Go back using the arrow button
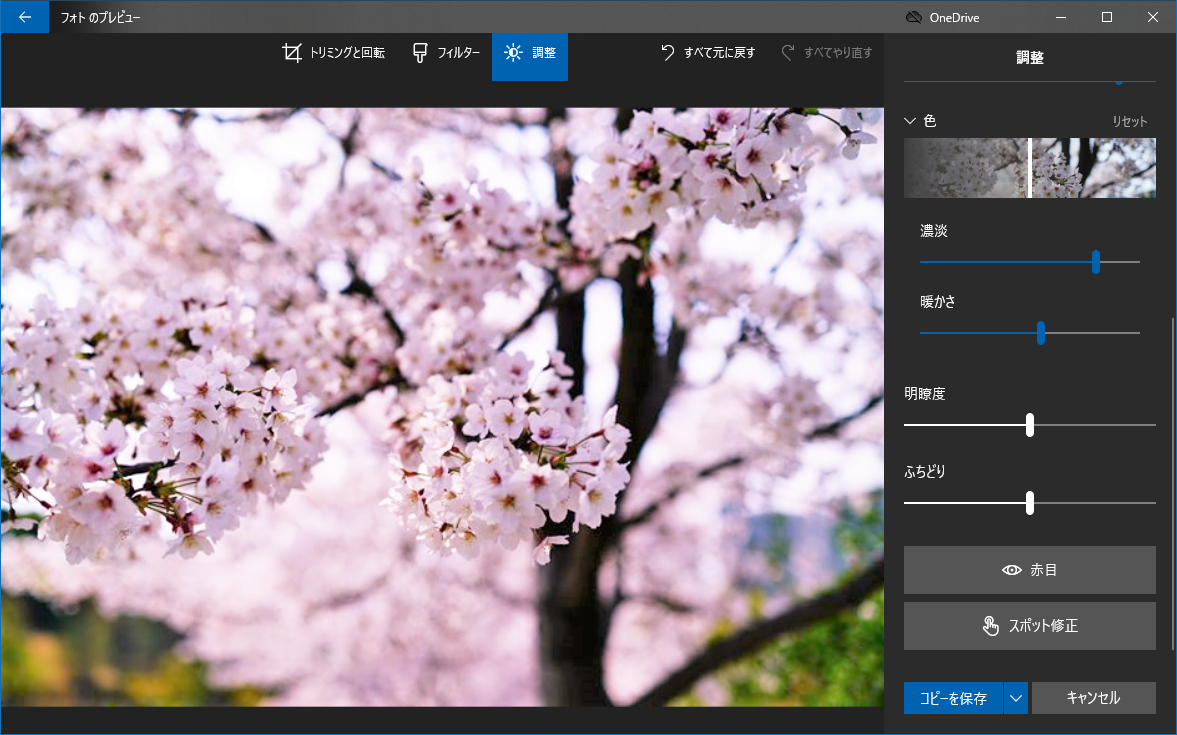The width and height of the screenshot is (1177, 735). [25, 17]
